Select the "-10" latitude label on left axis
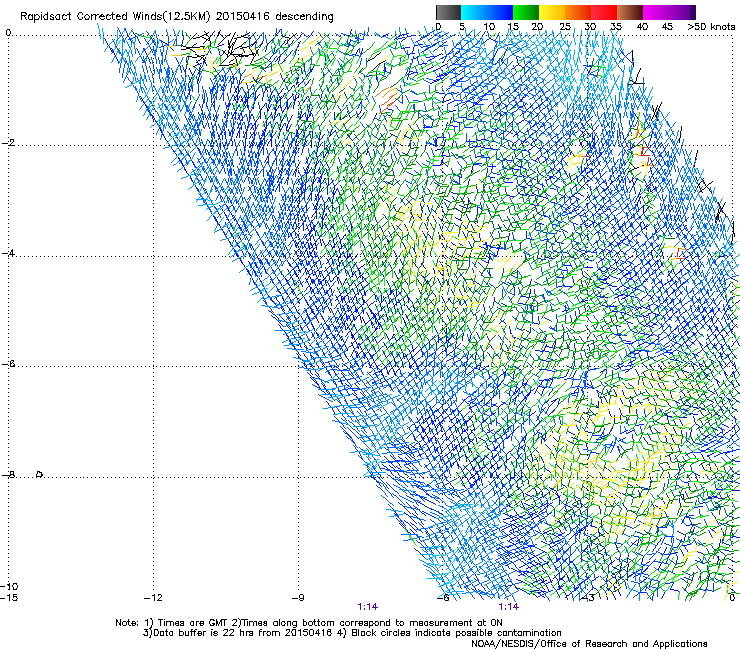 (9, 586)
